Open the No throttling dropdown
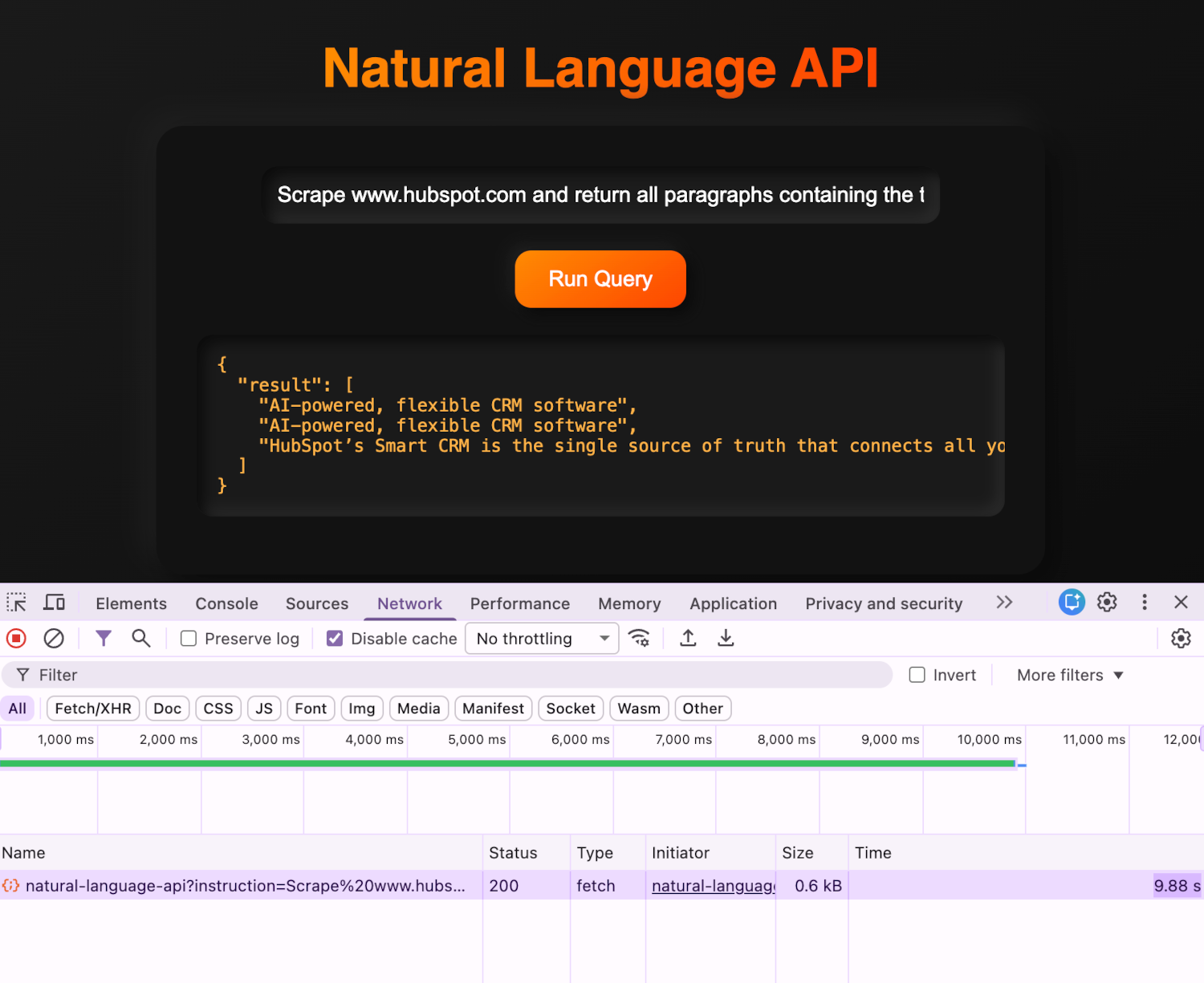 [541, 638]
